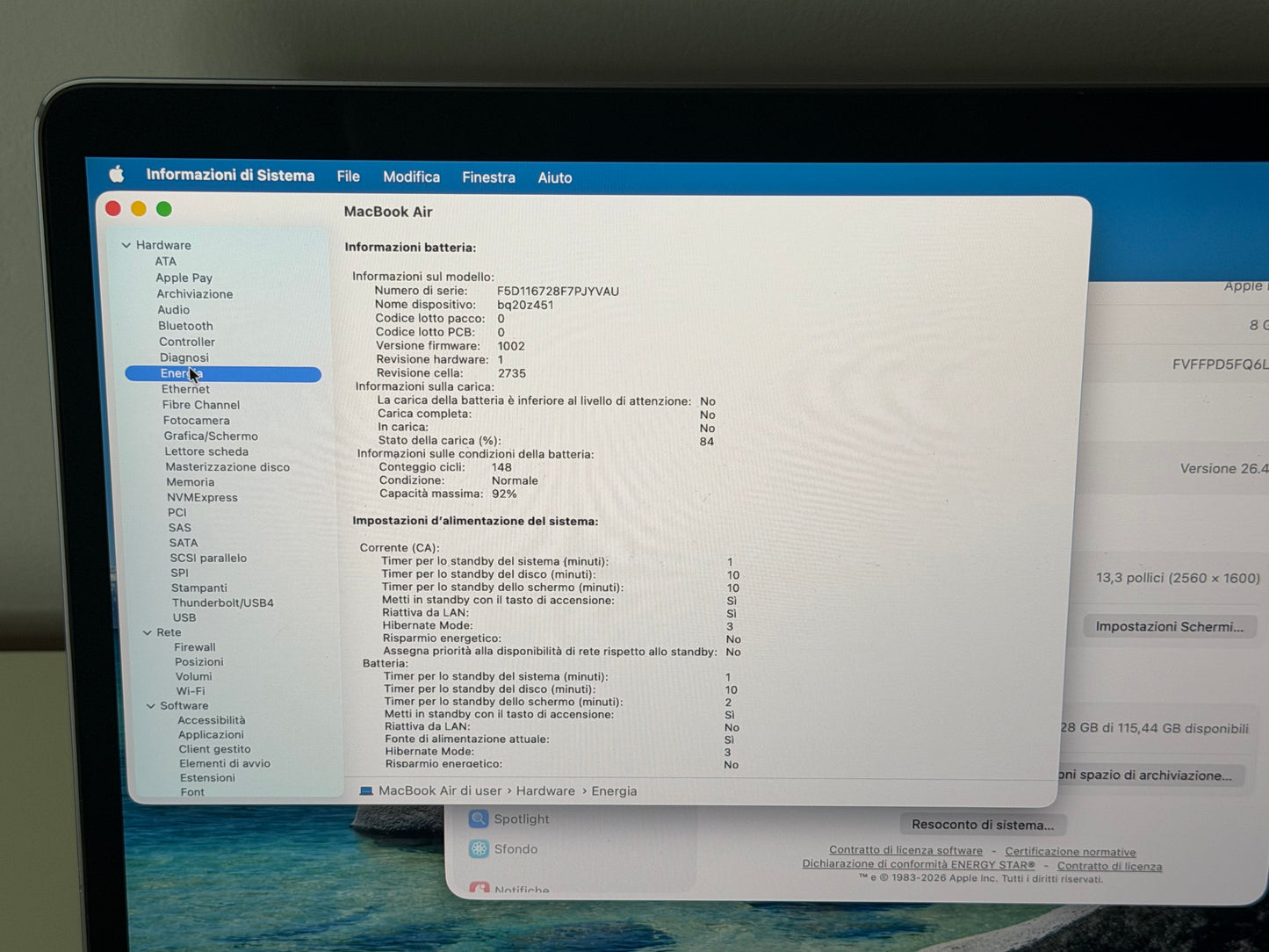Open the Spotlight settings icon

click(x=479, y=819)
